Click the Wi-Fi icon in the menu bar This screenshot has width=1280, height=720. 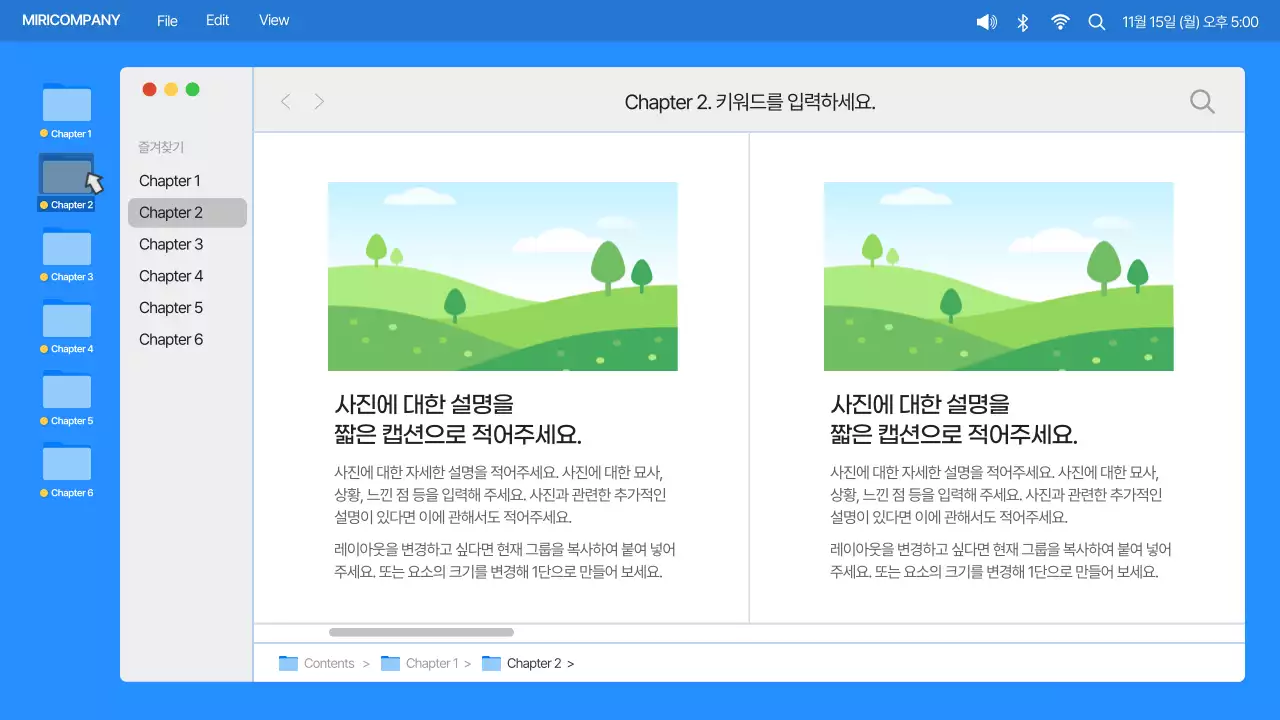pyautogui.click(x=1059, y=20)
